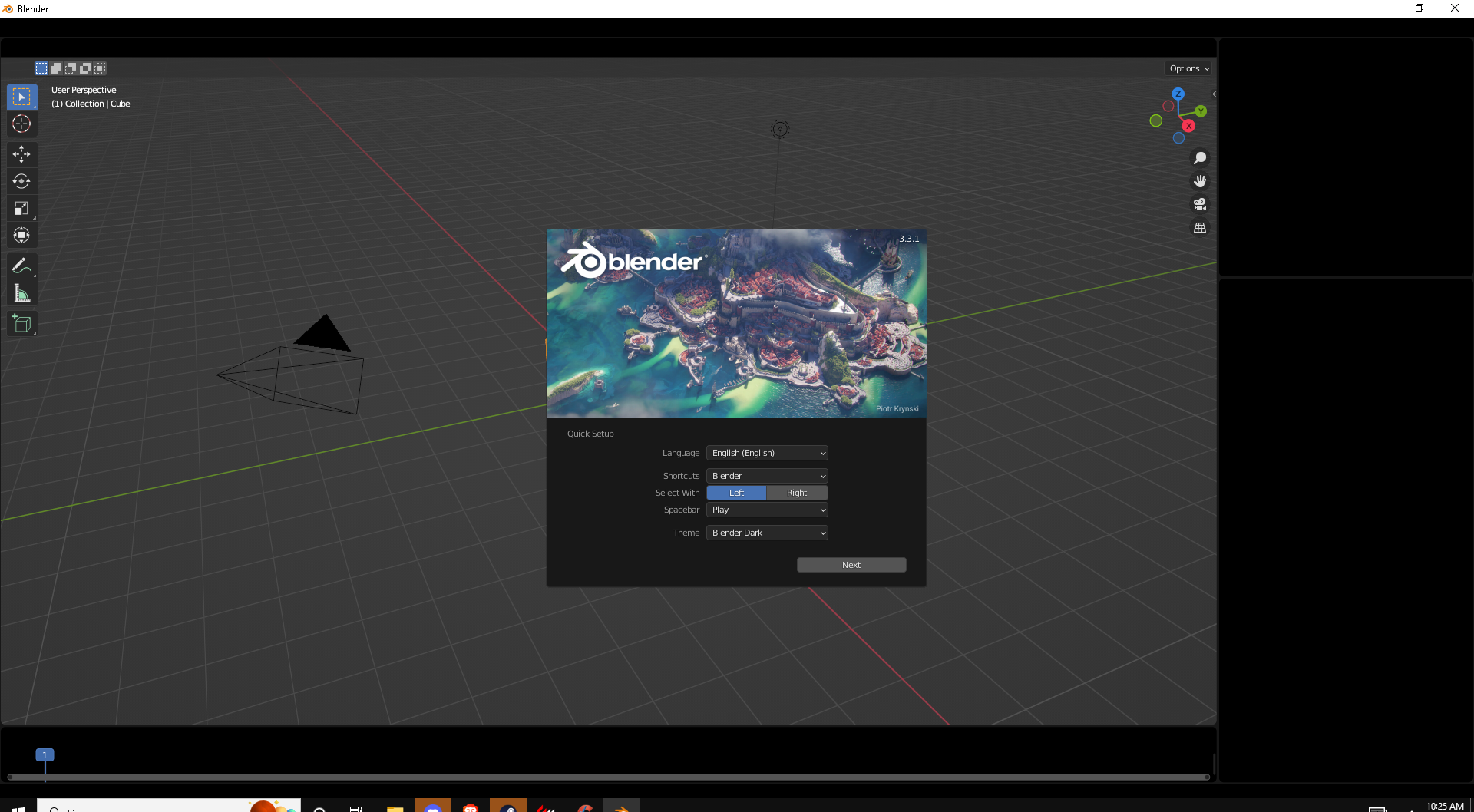Switch perspective/orthographic grid icon
The image size is (1474, 812).
[1200, 227]
